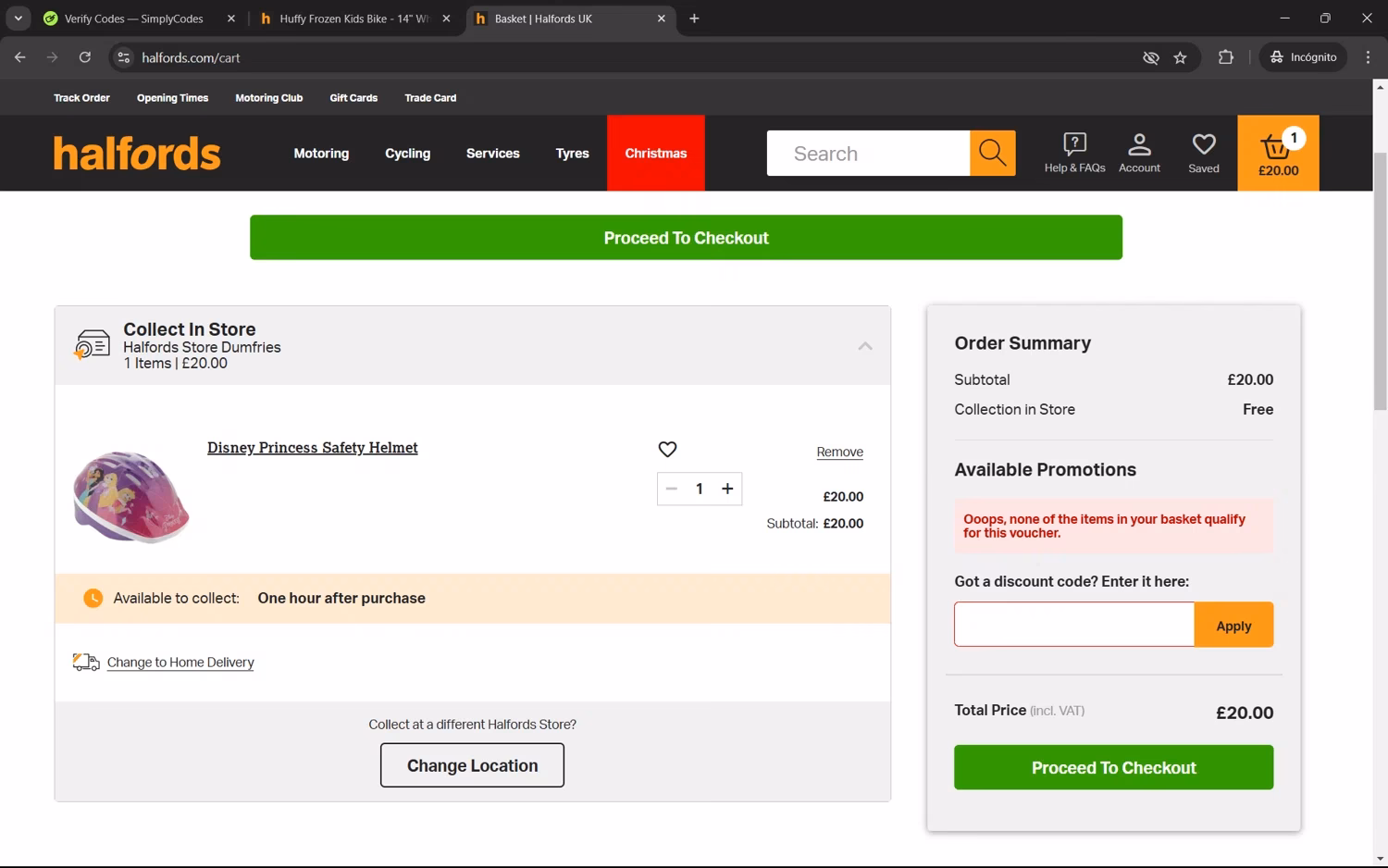Click the 'Halfords Store Dumfries' text

[202, 347]
